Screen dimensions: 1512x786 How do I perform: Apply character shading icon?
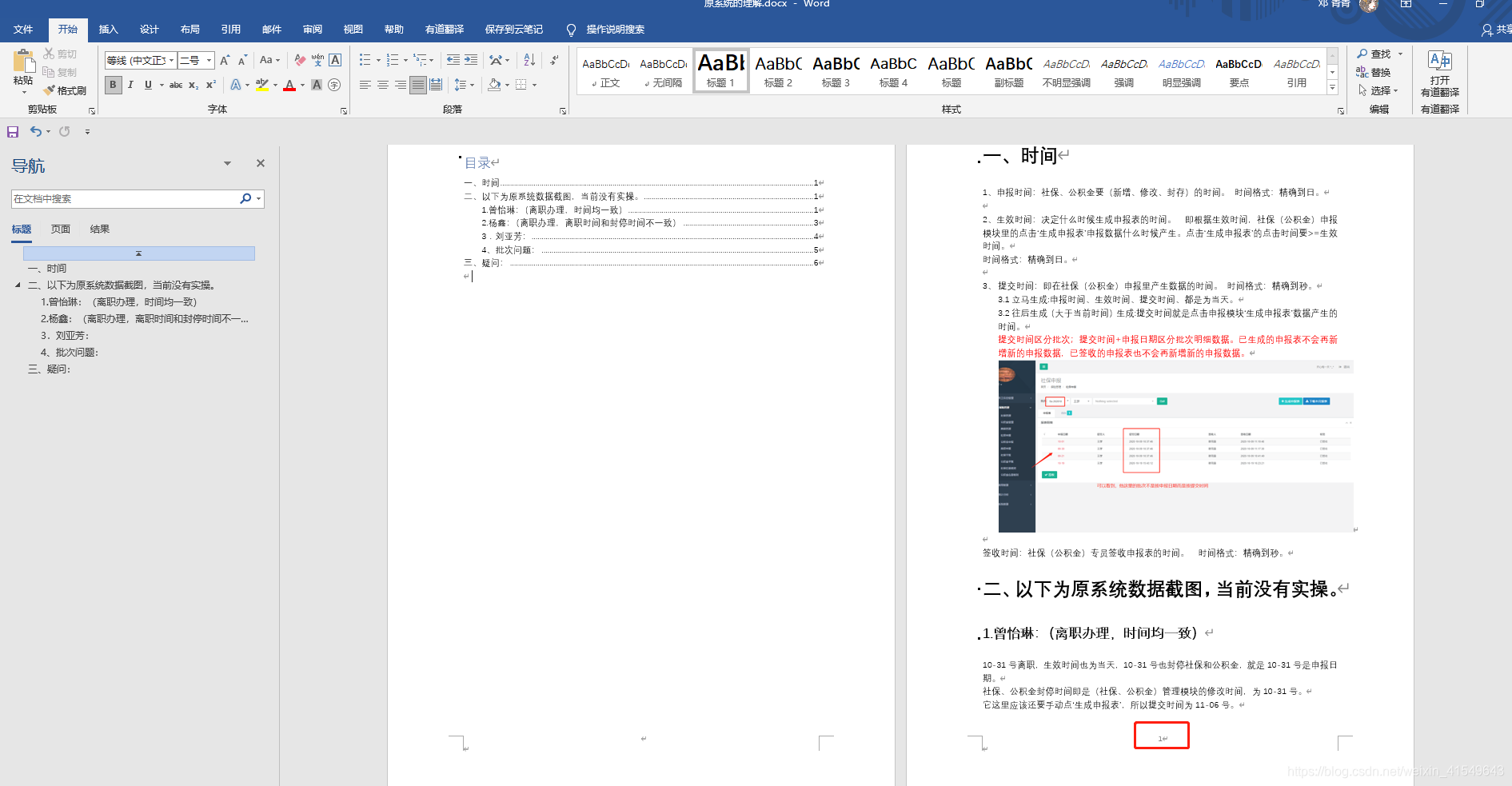317,85
